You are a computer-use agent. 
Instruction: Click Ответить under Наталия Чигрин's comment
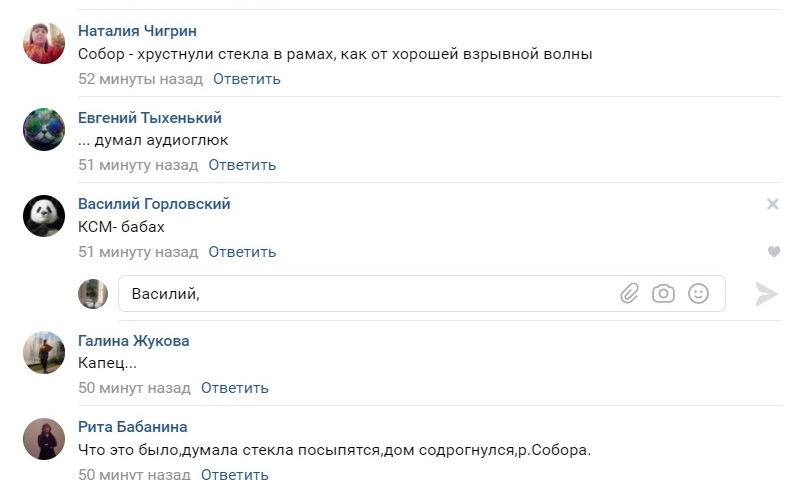[x=247, y=79]
